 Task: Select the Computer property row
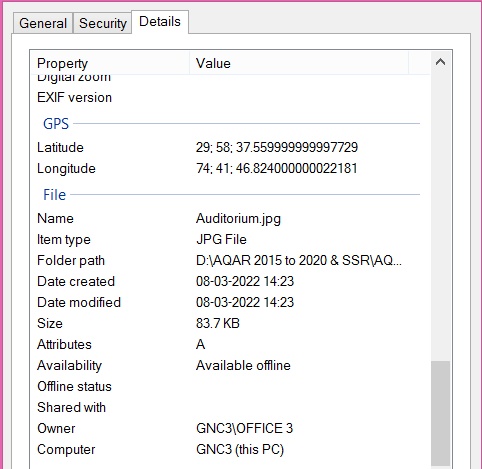(230, 449)
